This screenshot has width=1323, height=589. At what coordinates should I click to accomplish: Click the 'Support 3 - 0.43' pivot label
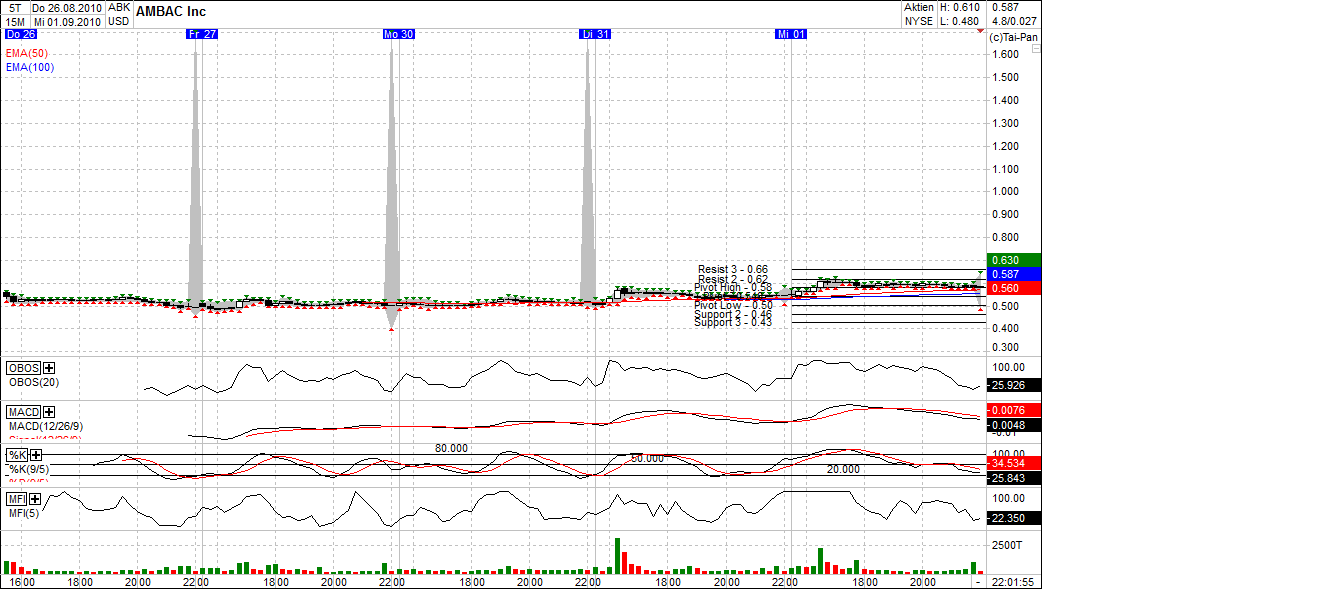(733, 322)
